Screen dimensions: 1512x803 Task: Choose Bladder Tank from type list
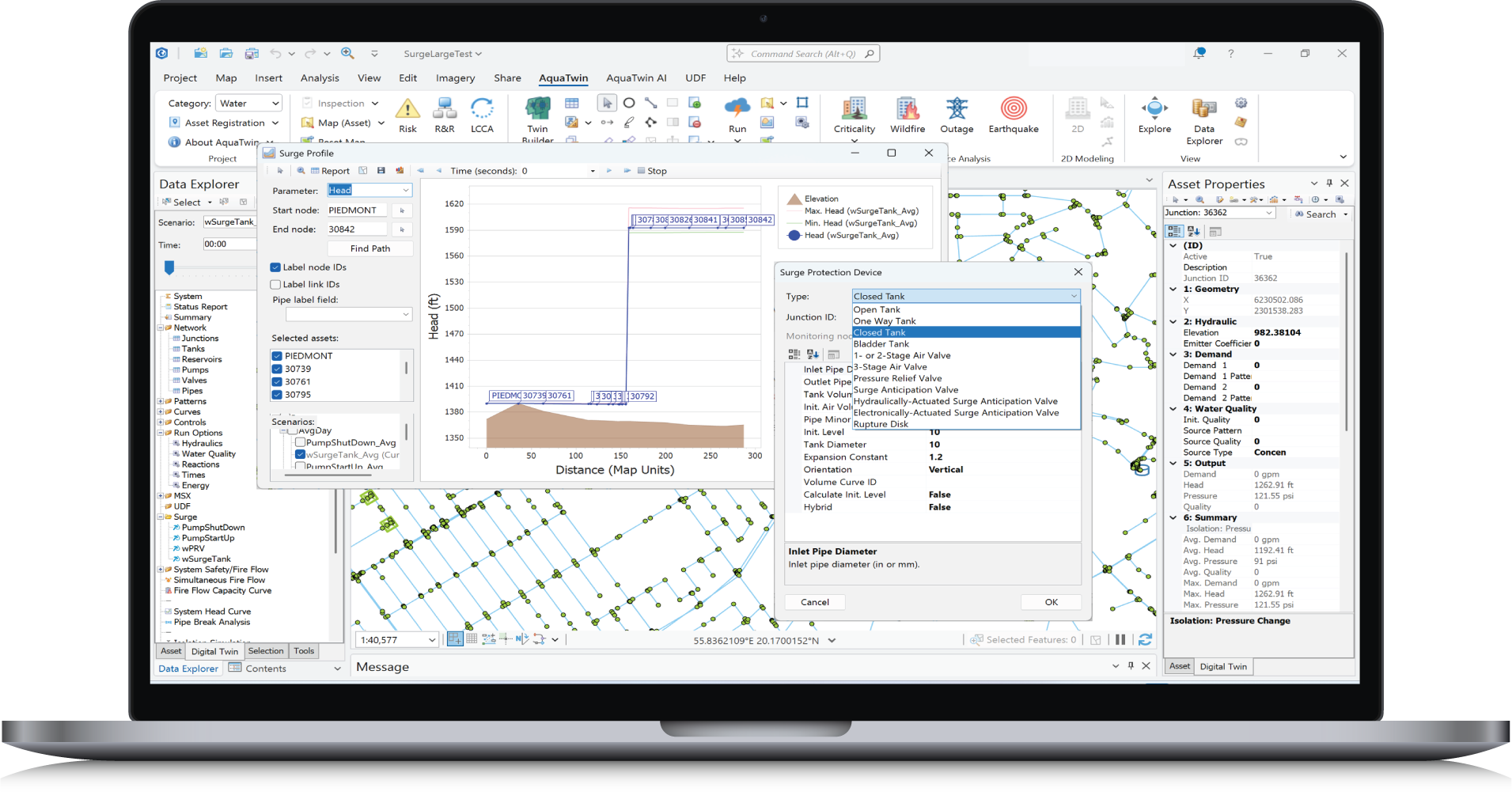click(x=881, y=344)
